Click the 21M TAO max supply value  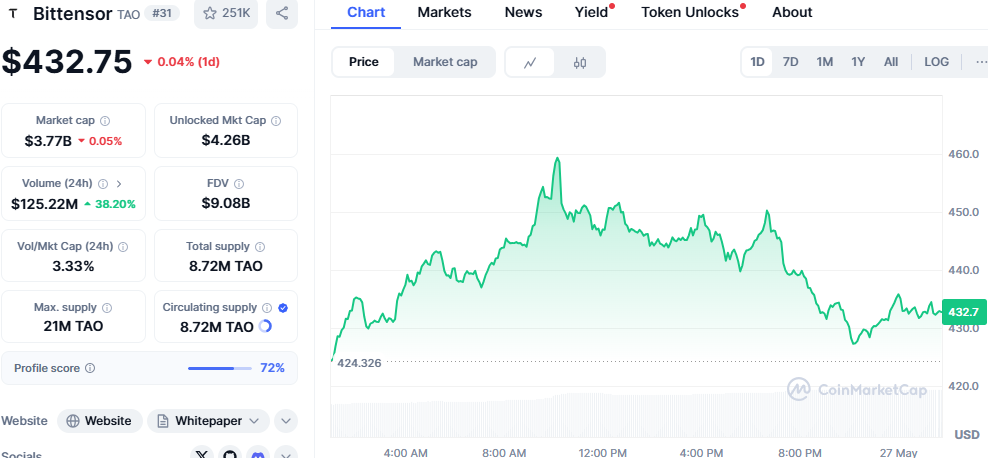[73, 326]
